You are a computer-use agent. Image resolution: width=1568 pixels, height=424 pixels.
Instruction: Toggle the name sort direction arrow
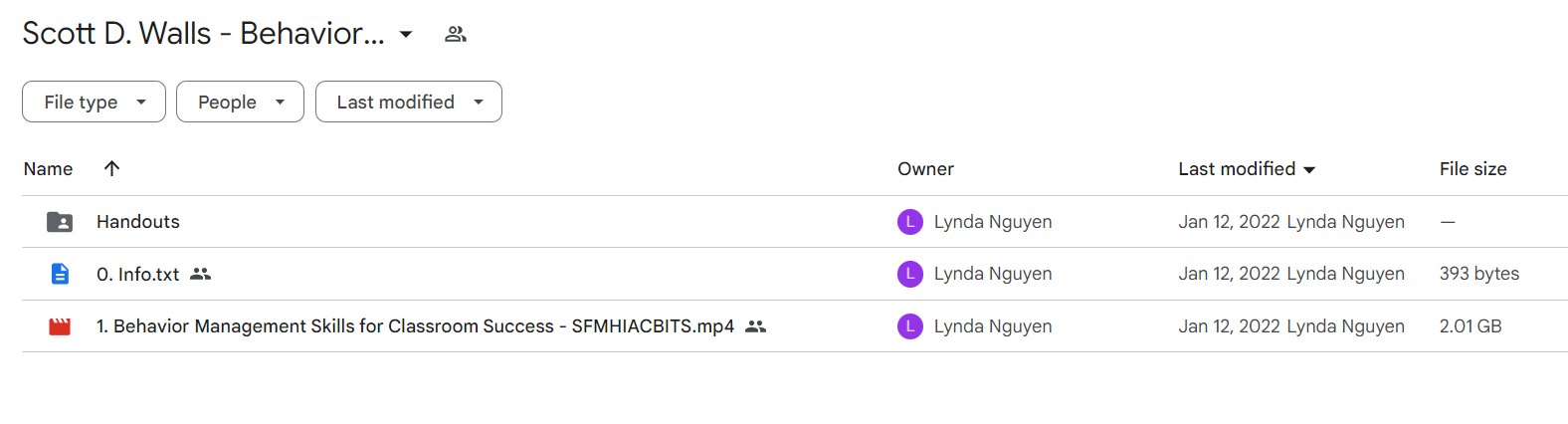(111, 168)
